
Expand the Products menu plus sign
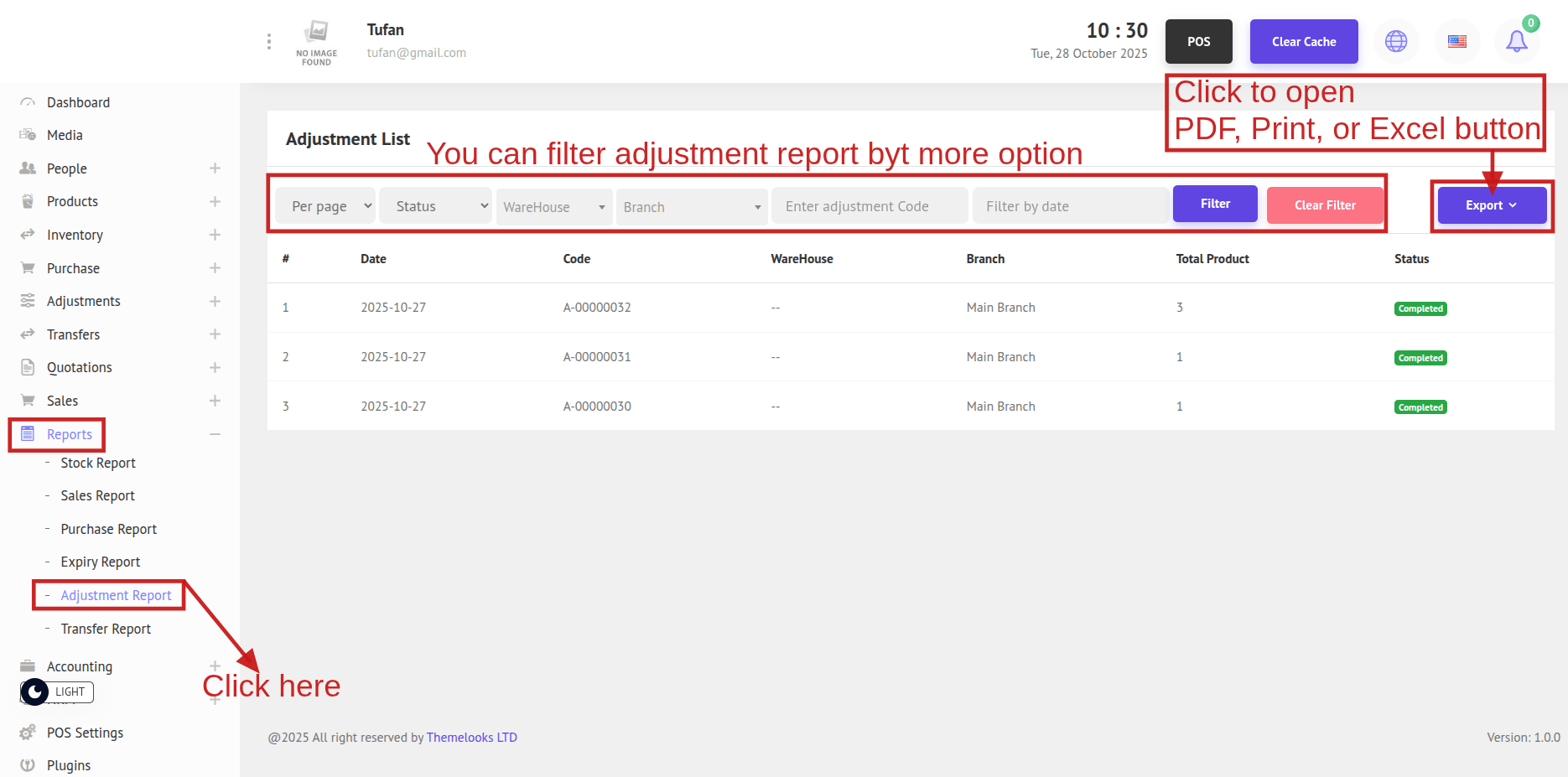point(215,202)
